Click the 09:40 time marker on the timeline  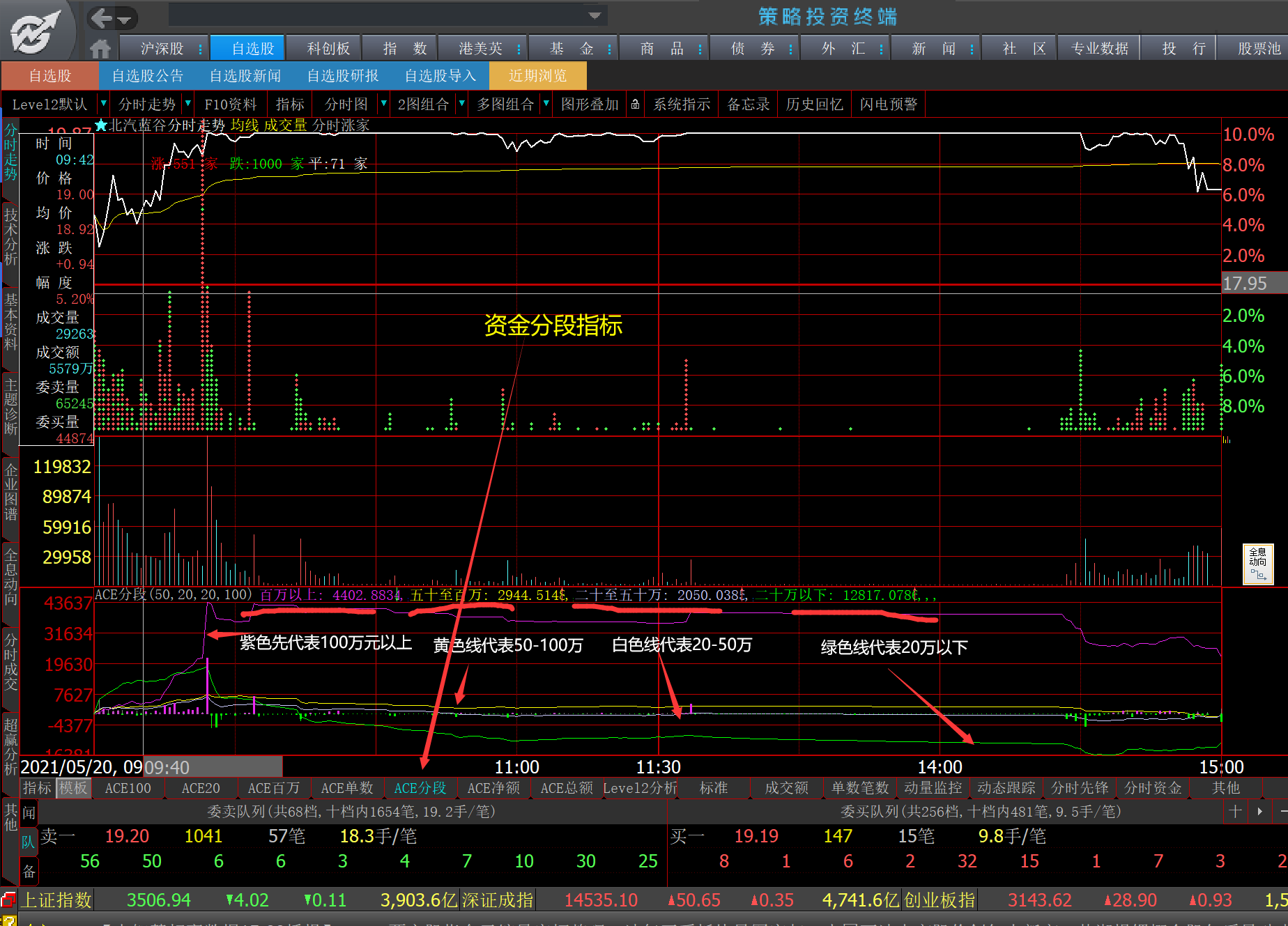(x=167, y=767)
